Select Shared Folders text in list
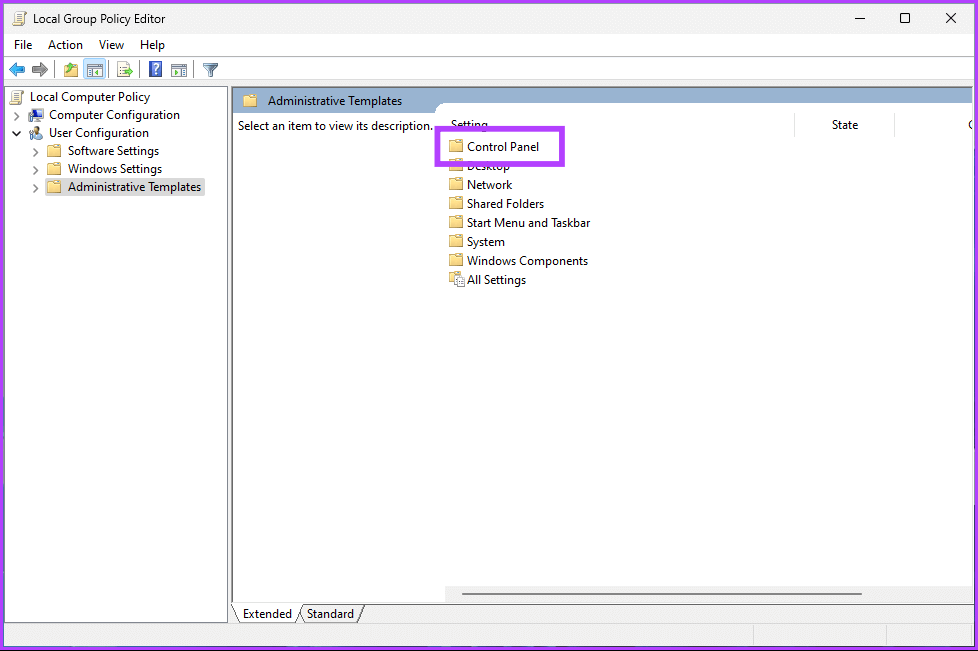The height and width of the screenshot is (651, 978). (x=505, y=203)
